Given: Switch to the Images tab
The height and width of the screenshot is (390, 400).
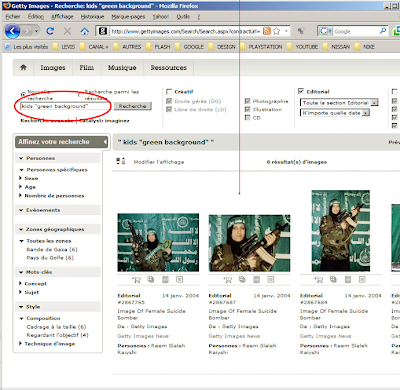Looking at the screenshot, I should pos(53,68).
